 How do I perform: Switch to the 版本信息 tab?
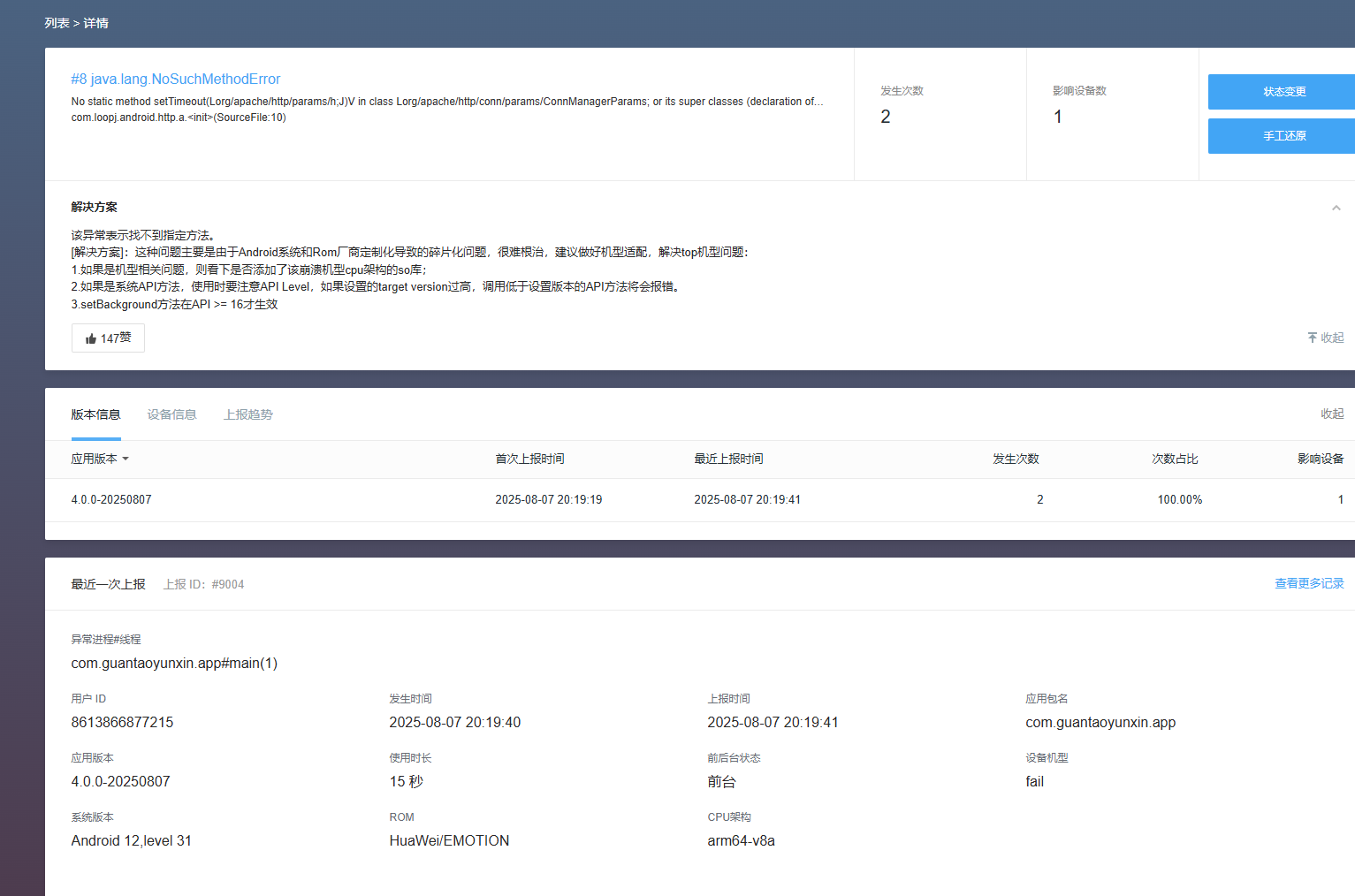tap(95, 414)
